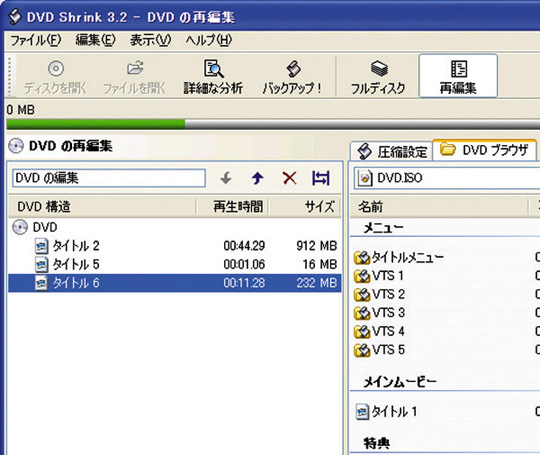Image resolution: width=540 pixels, height=455 pixels.
Task: Click the green disc capacity bar
Action: [x=96, y=124]
